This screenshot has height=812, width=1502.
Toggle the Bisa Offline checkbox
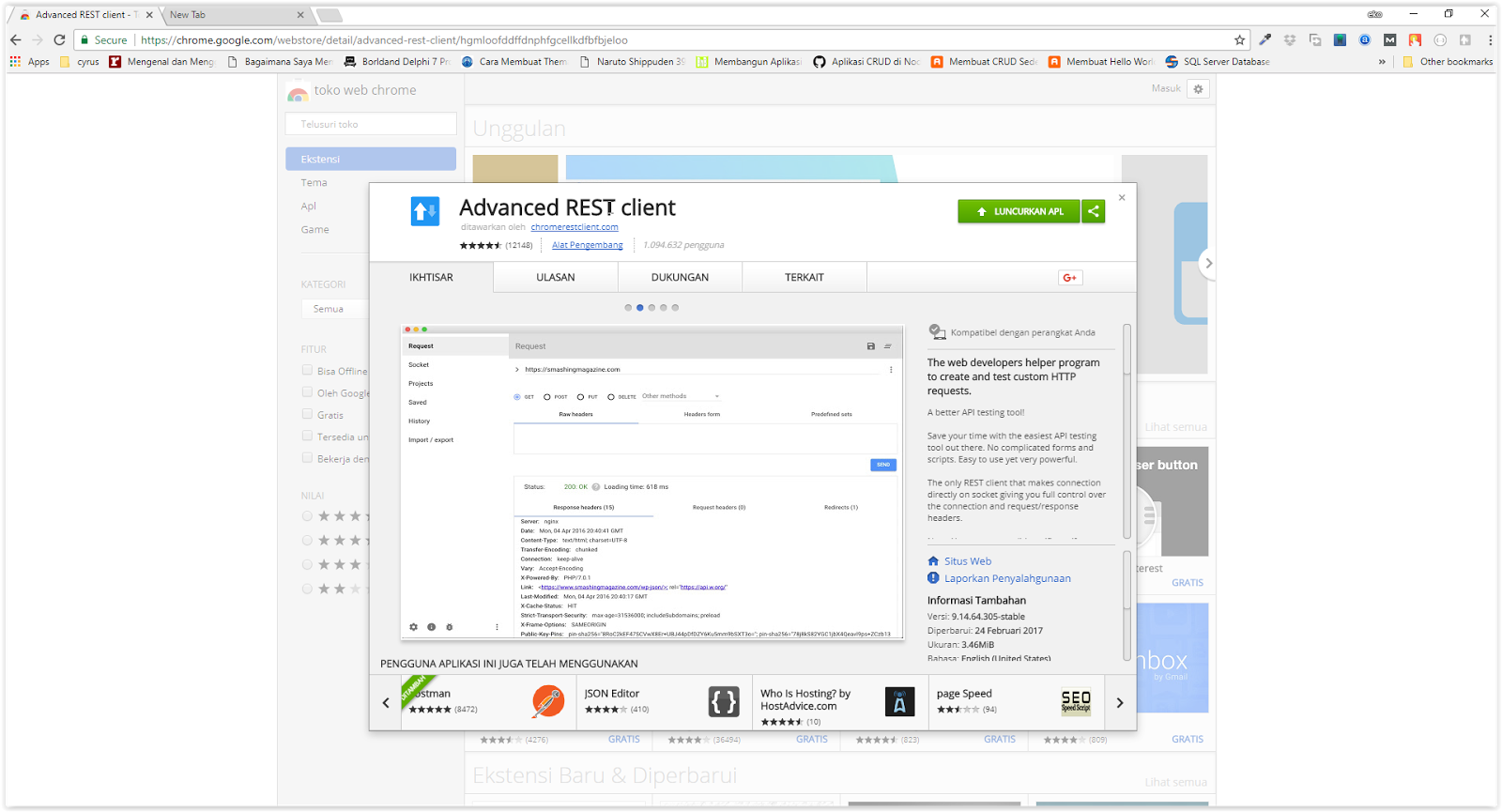307,370
